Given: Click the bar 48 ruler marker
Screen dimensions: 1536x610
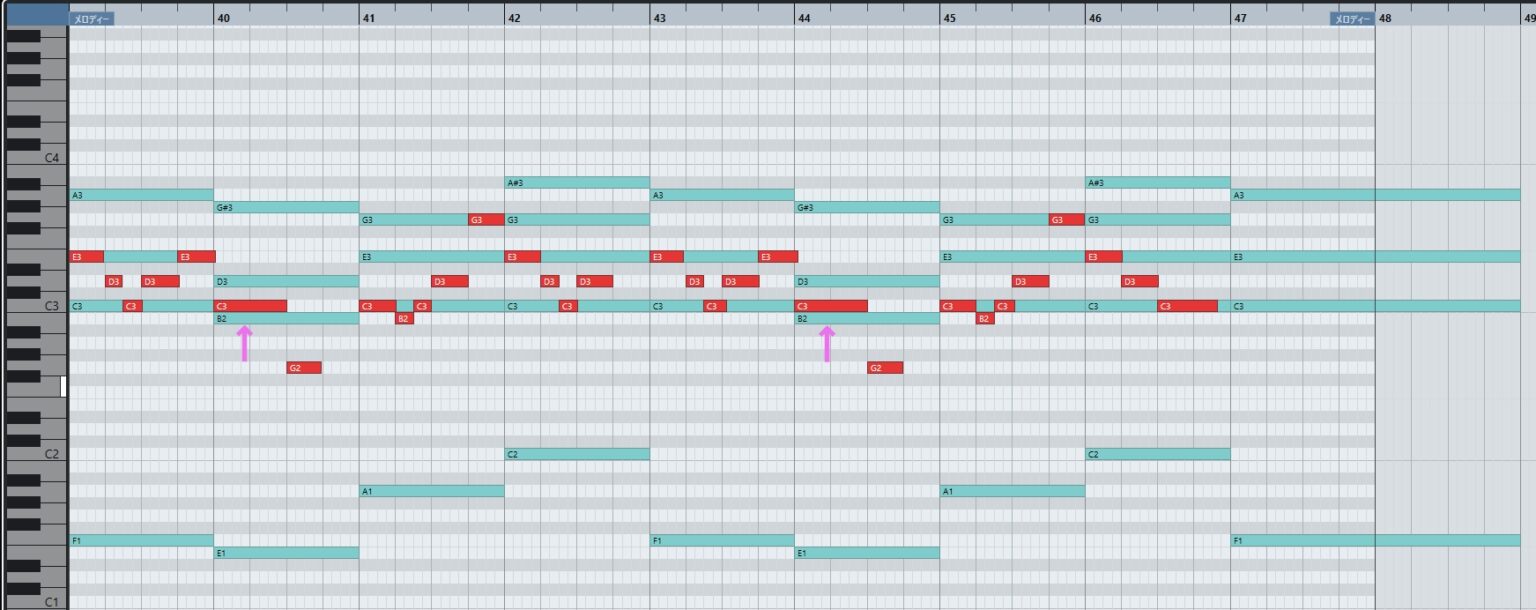Looking at the screenshot, I should (1385, 18).
